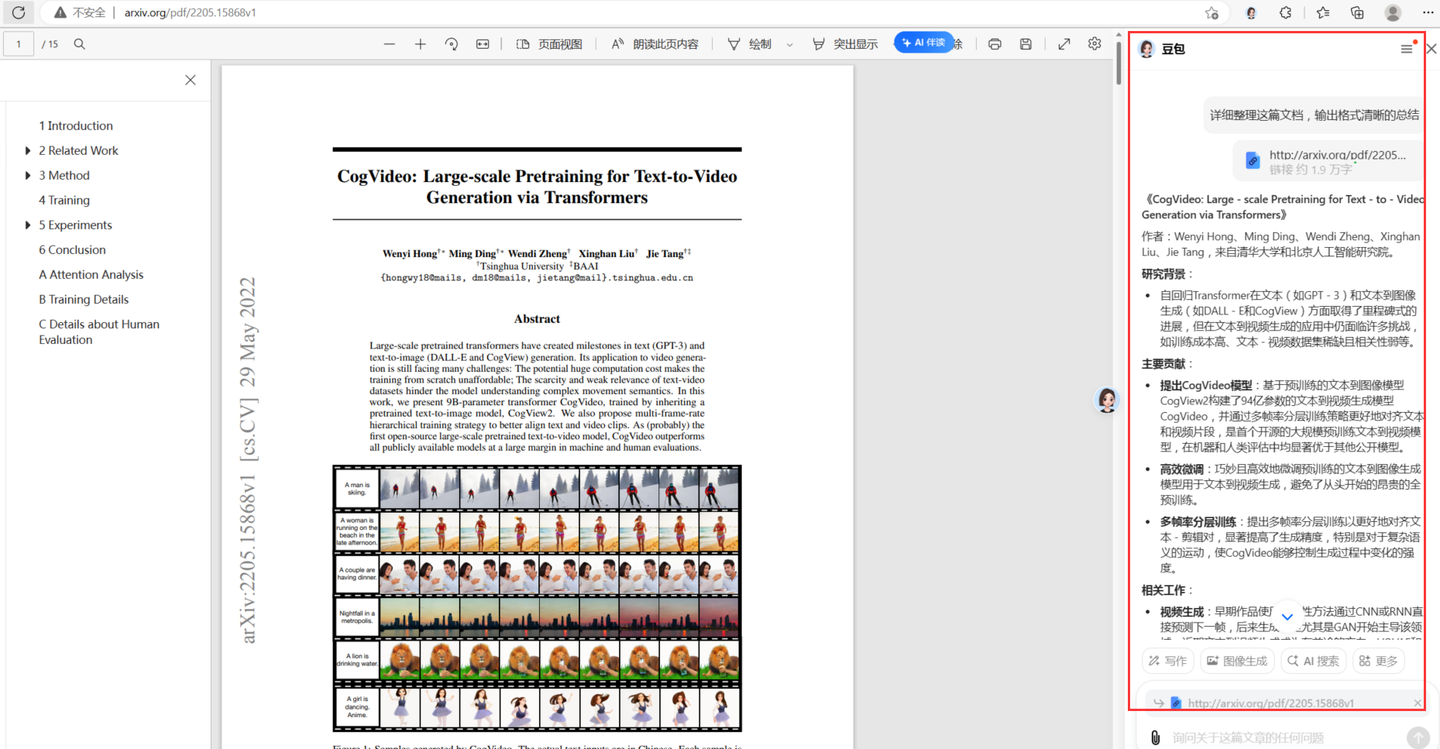Screen dimensions: 1440x749
Task: Go to 4 Training in outline
Action: point(64,200)
